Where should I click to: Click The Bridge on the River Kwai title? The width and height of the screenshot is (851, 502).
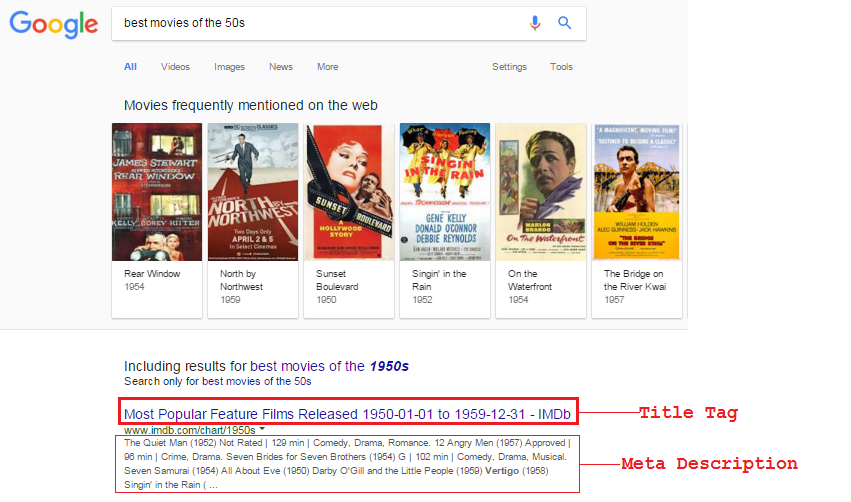pos(635,280)
